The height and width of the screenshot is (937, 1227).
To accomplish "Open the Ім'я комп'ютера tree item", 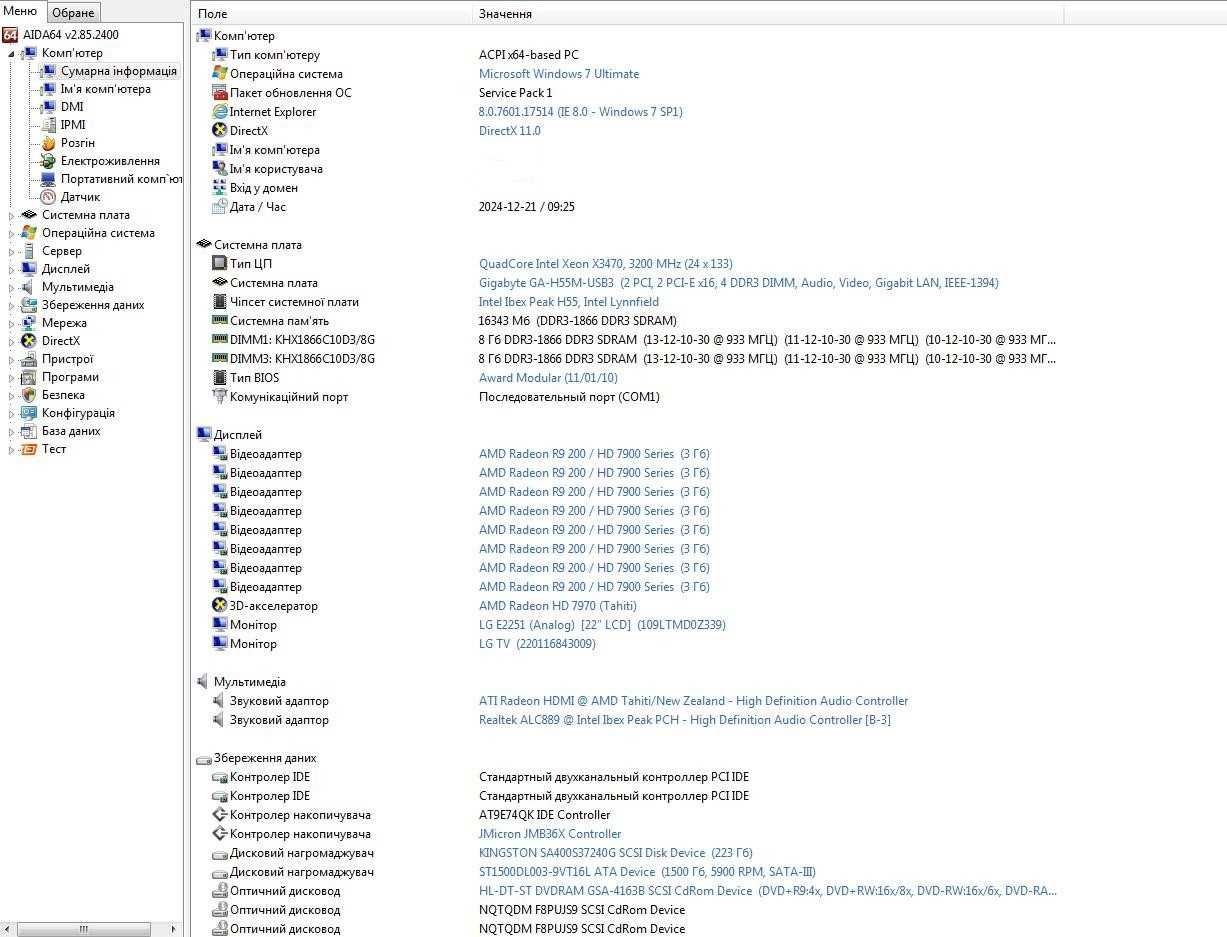I will coord(105,89).
